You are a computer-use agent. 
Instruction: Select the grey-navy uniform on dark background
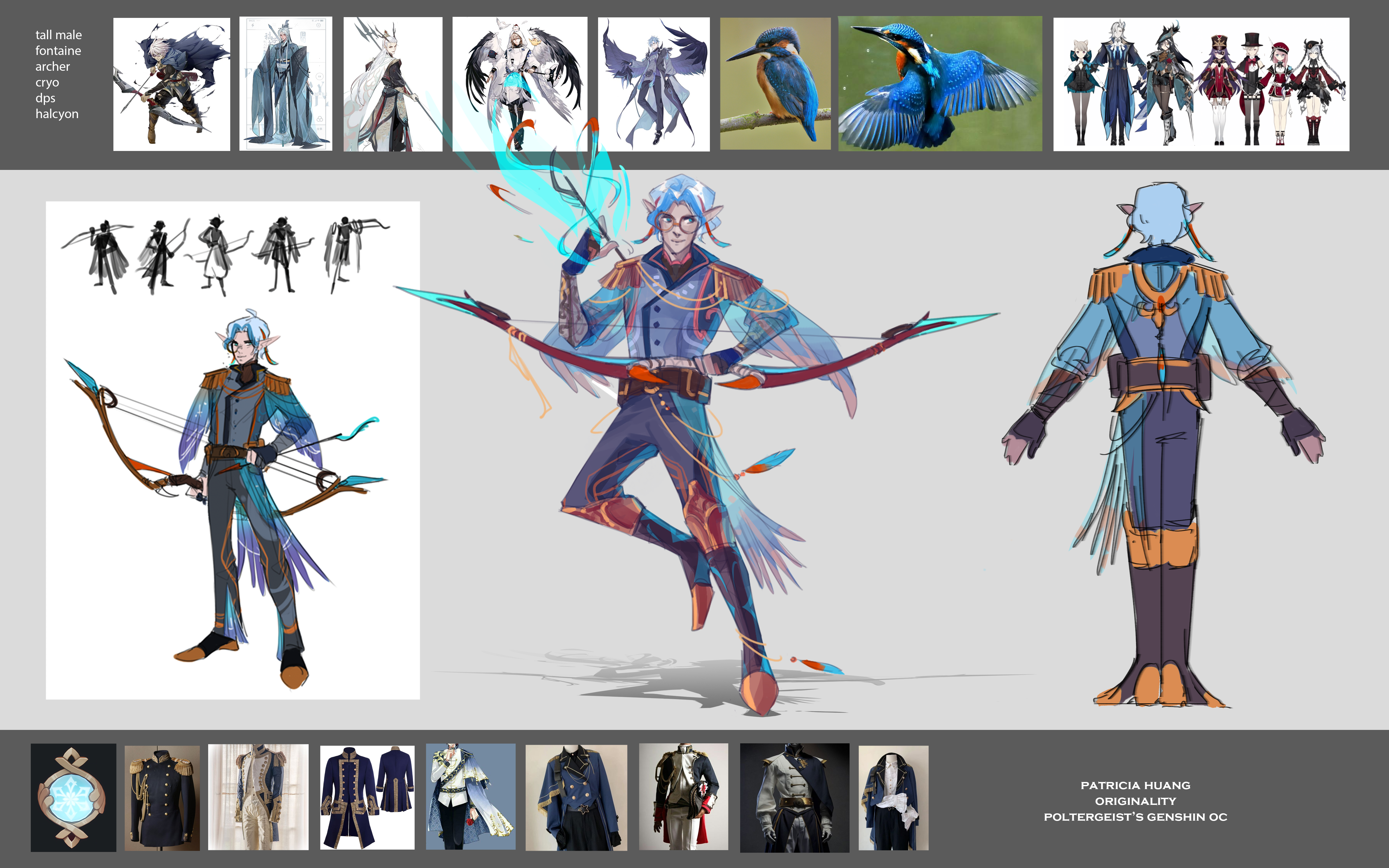[794, 798]
